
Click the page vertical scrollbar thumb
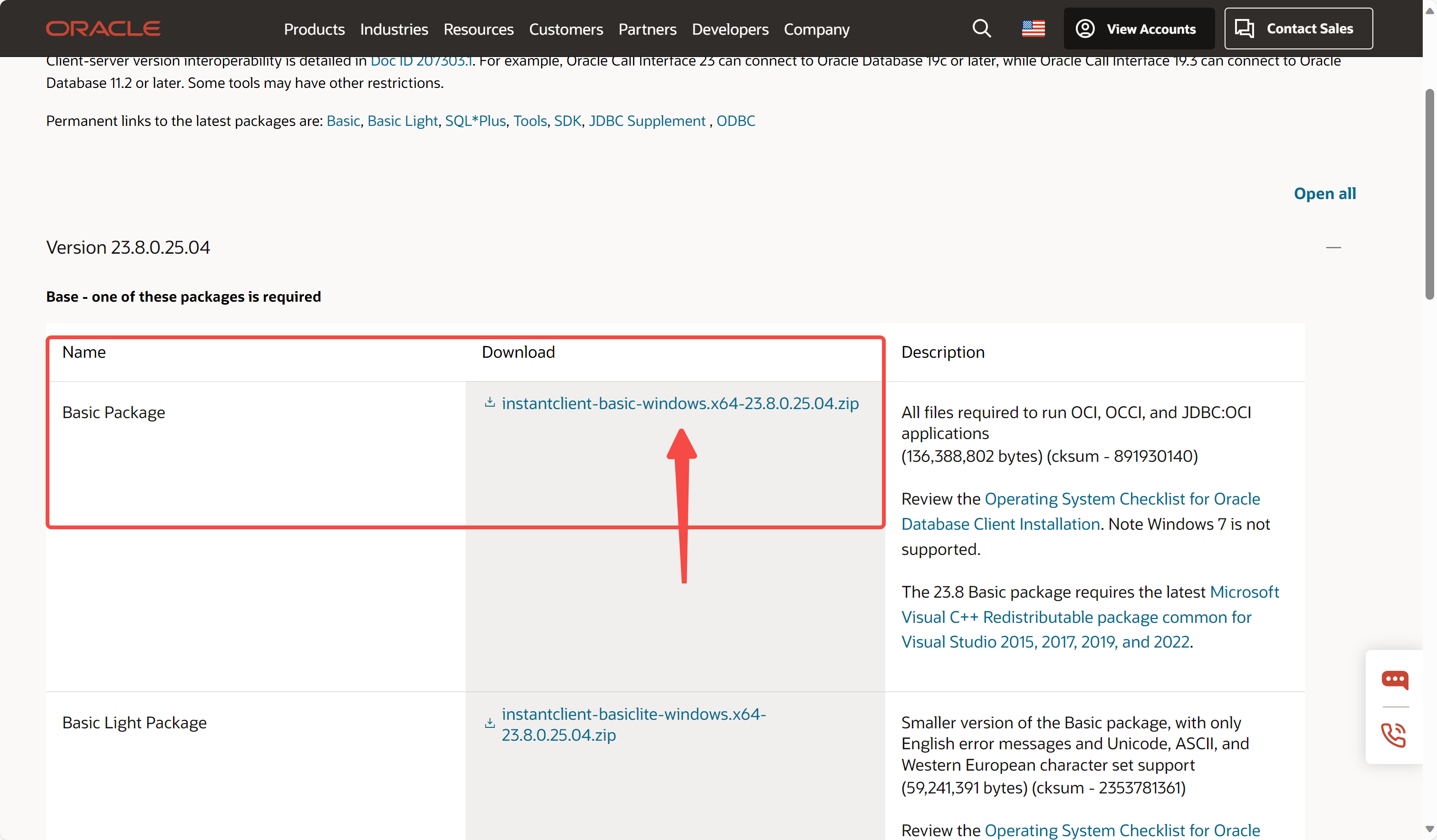[1429, 193]
